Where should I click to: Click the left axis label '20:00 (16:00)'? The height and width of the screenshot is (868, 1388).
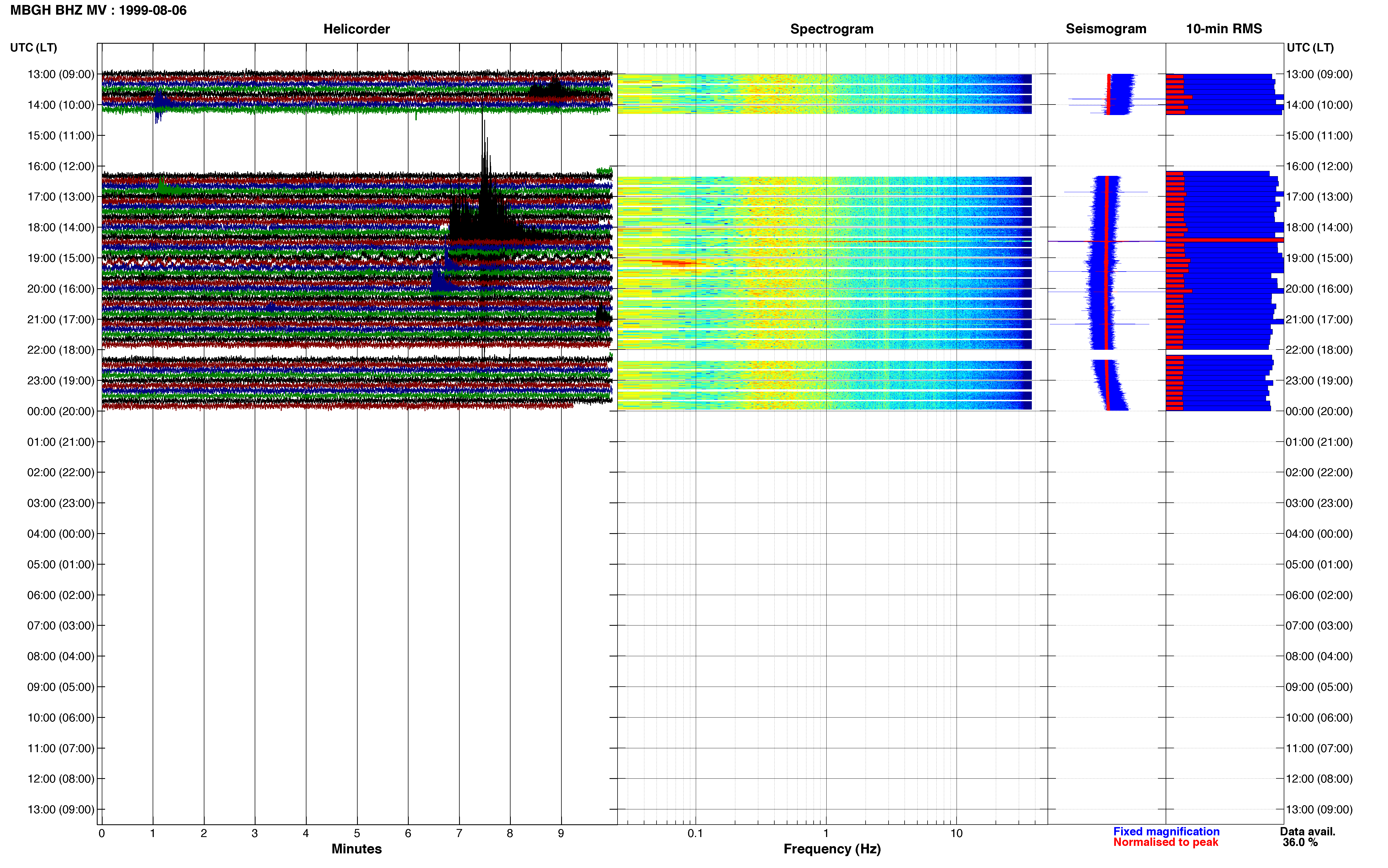pos(61,289)
